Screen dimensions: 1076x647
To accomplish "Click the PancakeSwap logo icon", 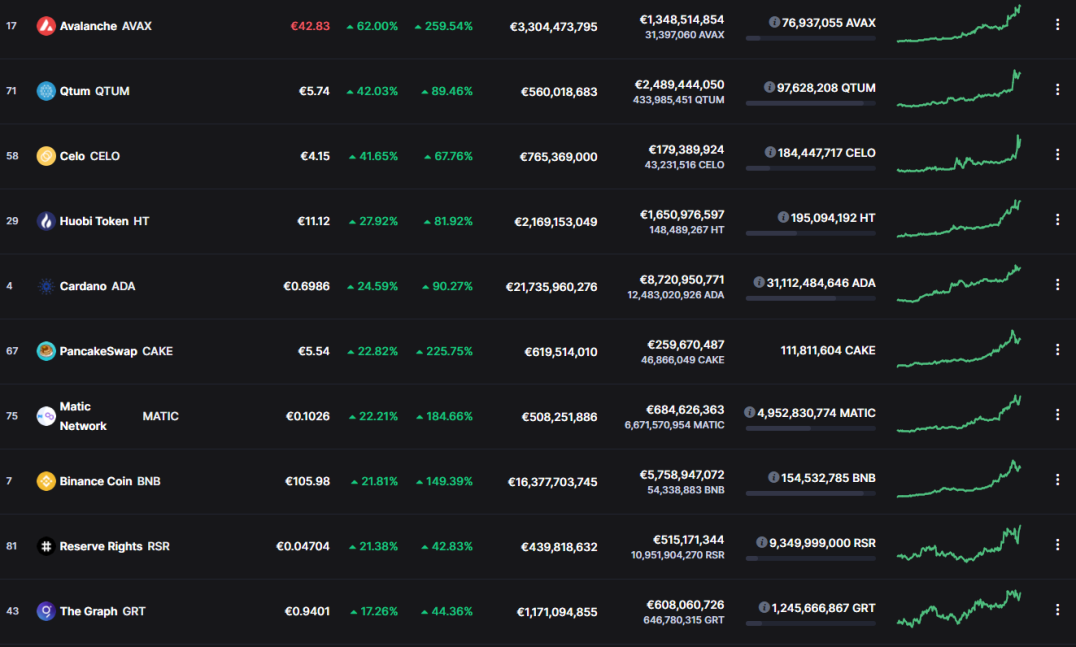I will tap(46, 351).
